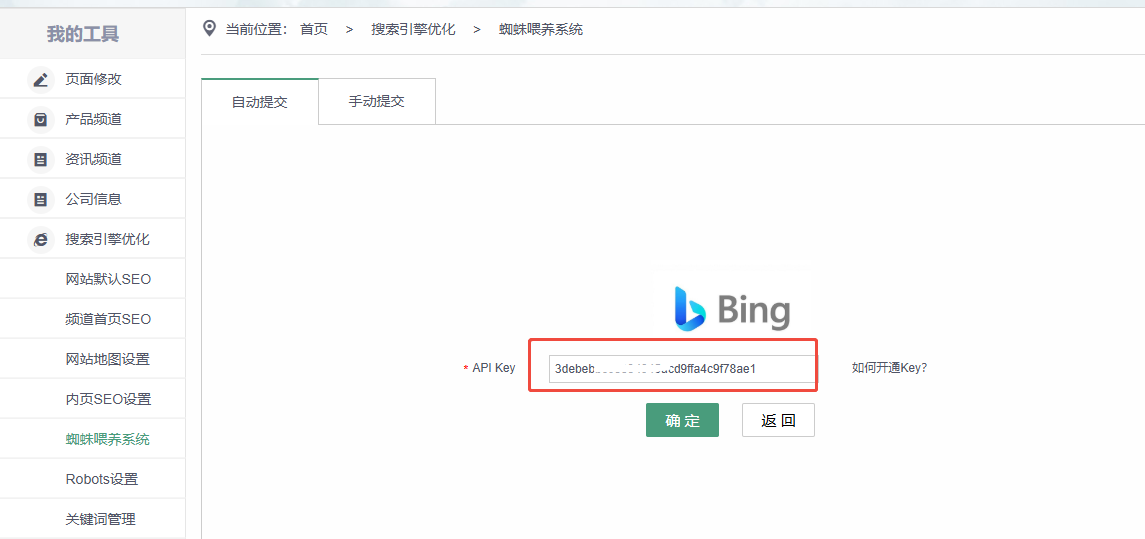Click the API Key field label
Screen dimensions: 1145x539
(494, 368)
